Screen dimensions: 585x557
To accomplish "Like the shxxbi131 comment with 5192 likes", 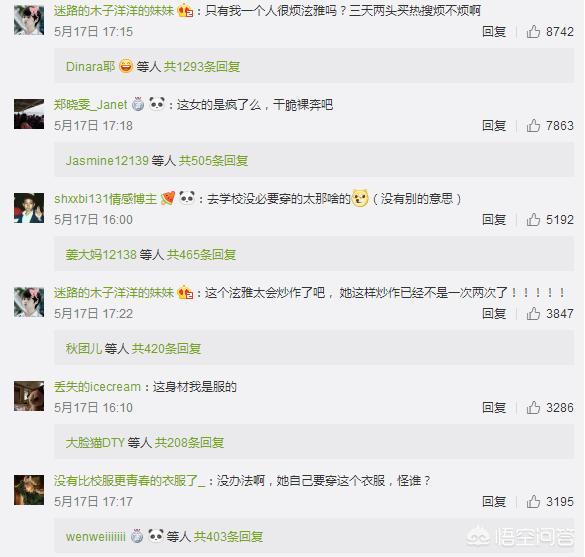I will 534,220.
